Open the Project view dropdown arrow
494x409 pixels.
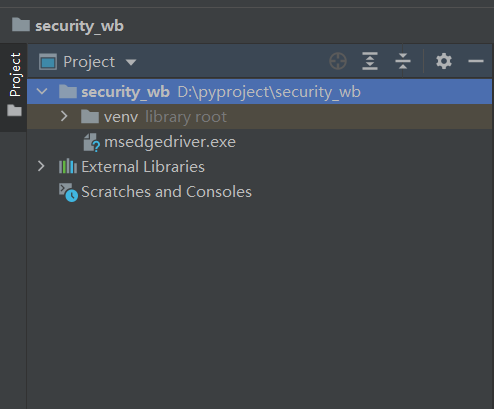[x=131, y=62]
